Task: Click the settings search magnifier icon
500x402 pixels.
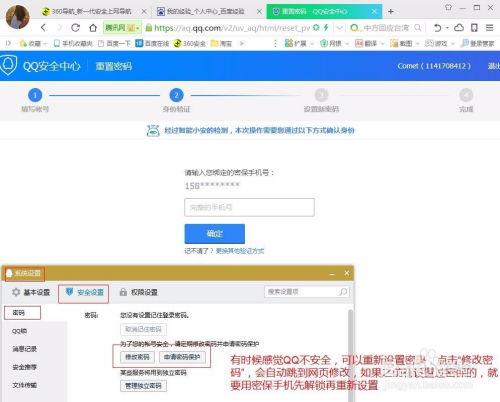Action: pos(343,292)
